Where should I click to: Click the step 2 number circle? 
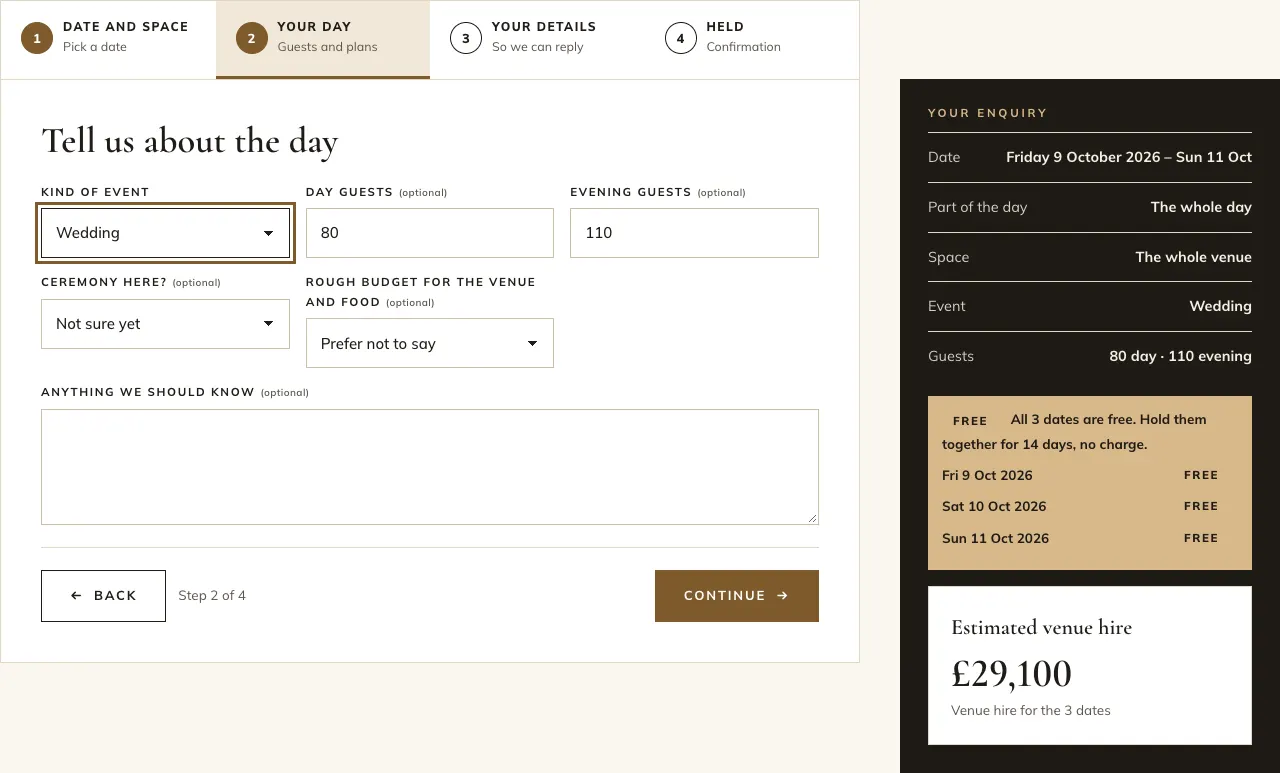[x=252, y=39]
